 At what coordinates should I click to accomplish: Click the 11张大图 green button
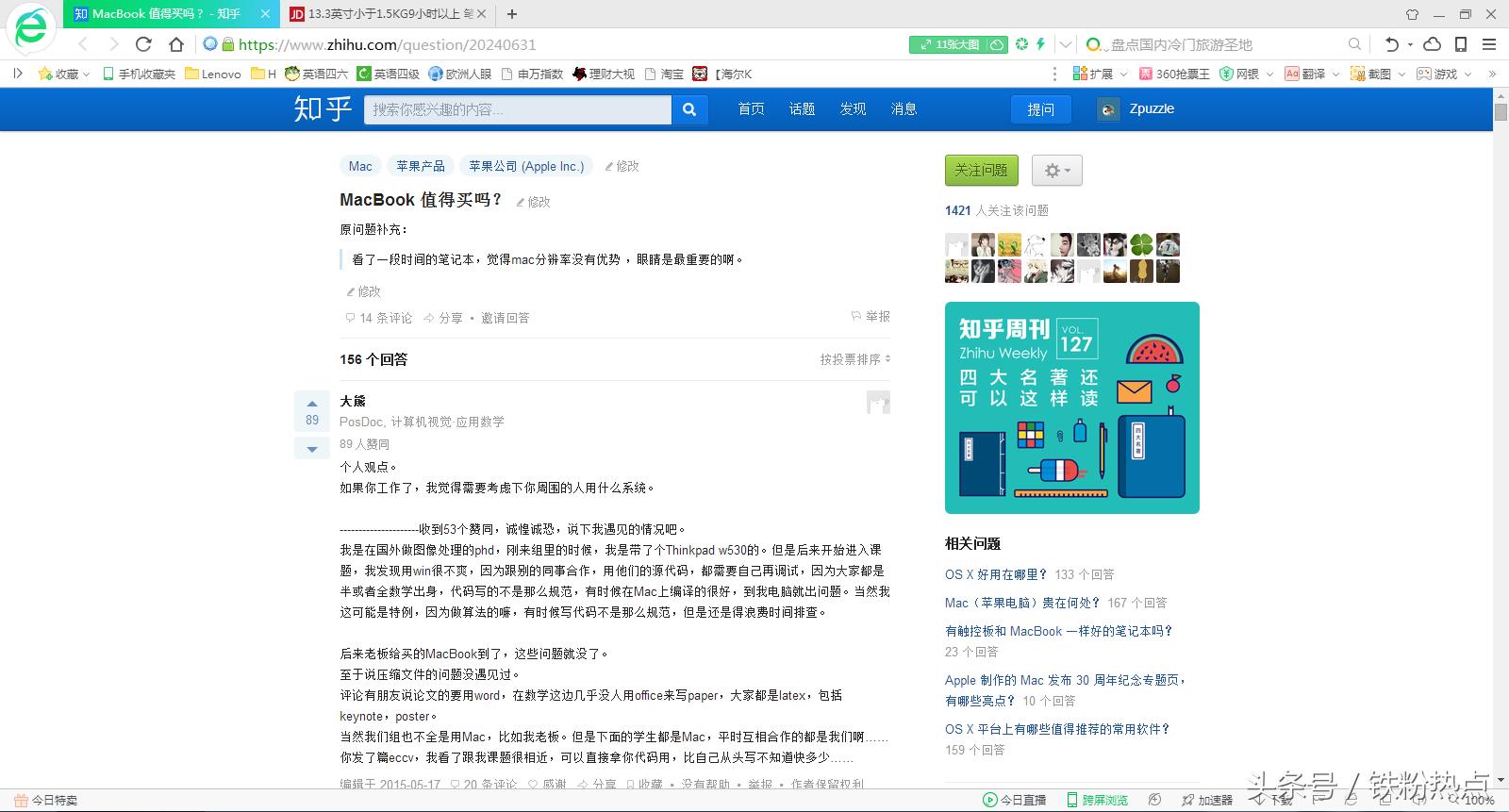(x=958, y=44)
